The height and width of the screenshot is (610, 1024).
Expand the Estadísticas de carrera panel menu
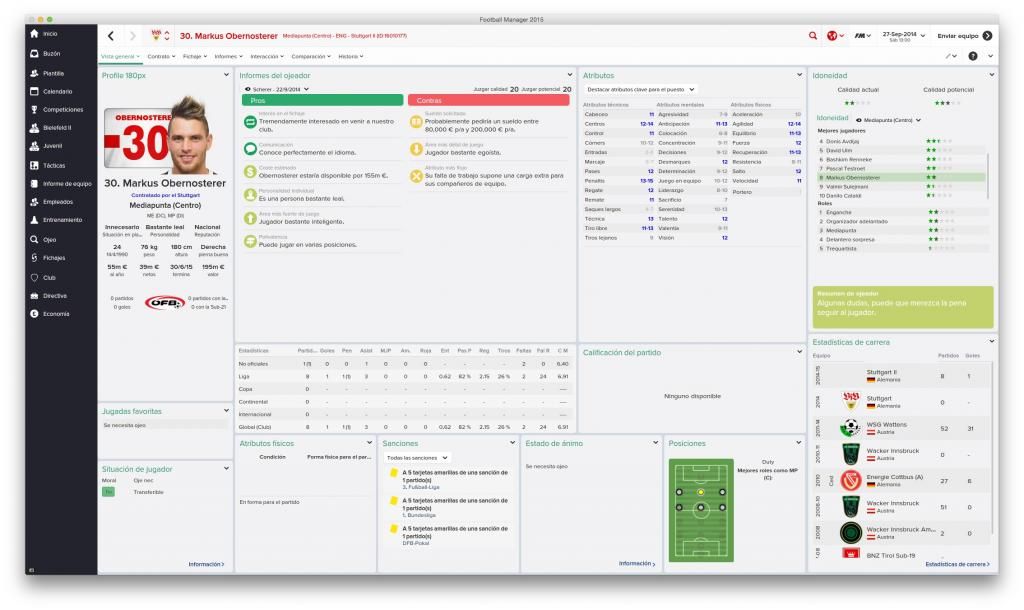click(x=991, y=342)
